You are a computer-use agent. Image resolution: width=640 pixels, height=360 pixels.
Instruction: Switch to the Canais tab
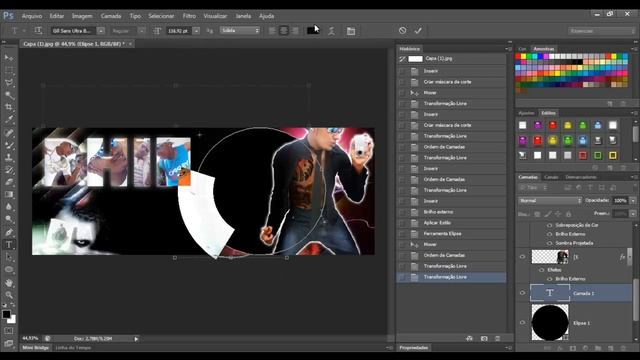[x=551, y=177]
